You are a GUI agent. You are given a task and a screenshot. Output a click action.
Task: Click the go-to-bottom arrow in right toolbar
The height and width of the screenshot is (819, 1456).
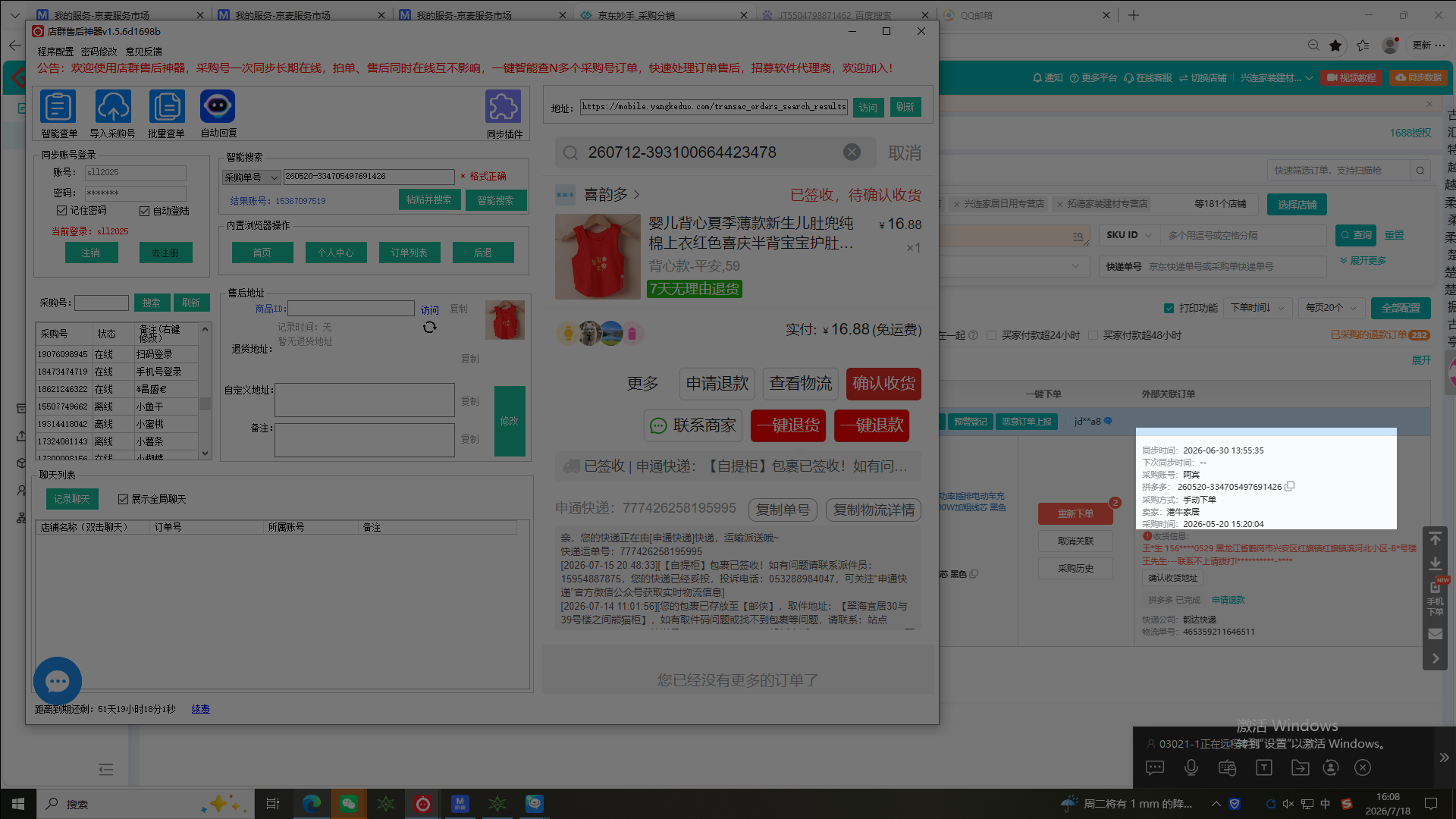pyautogui.click(x=1436, y=564)
